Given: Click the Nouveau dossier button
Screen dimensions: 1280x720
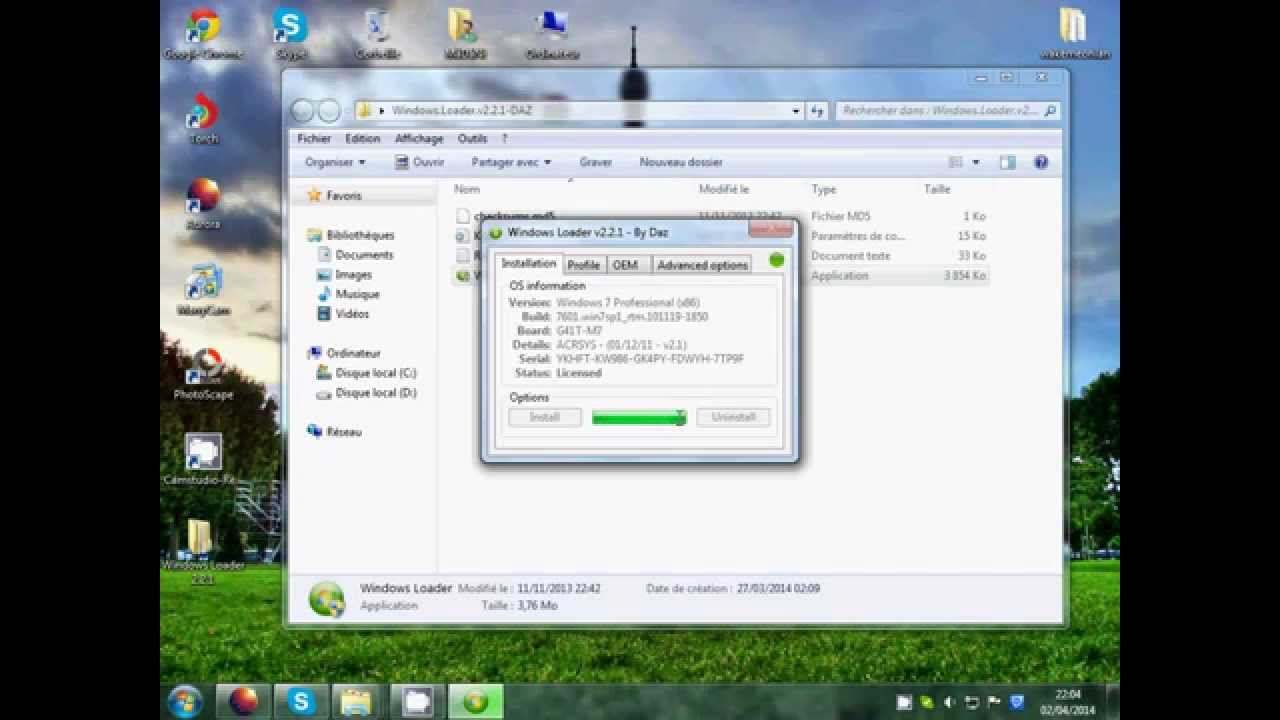Looking at the screenshot, I should 681,162.
